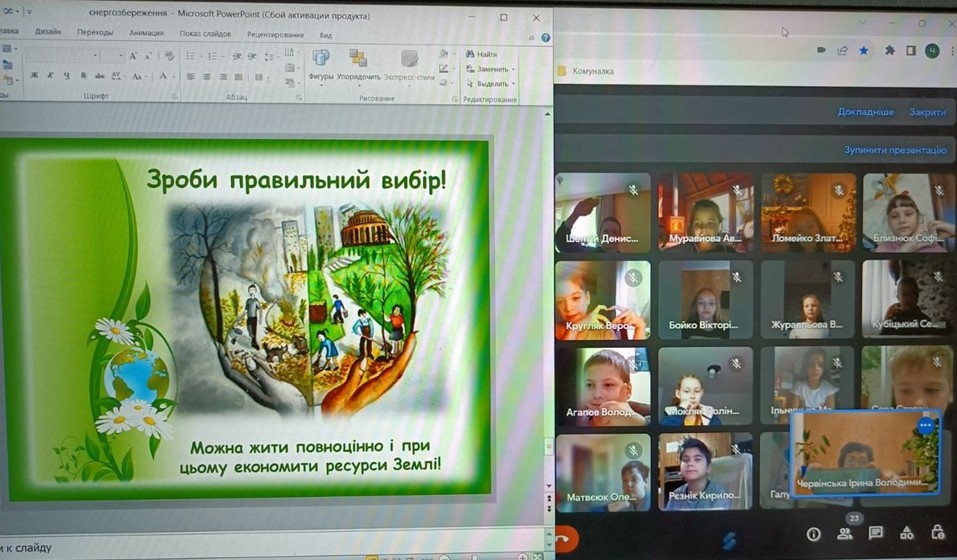Open Font (Шрифт) dialog launcher

[175, 97]
